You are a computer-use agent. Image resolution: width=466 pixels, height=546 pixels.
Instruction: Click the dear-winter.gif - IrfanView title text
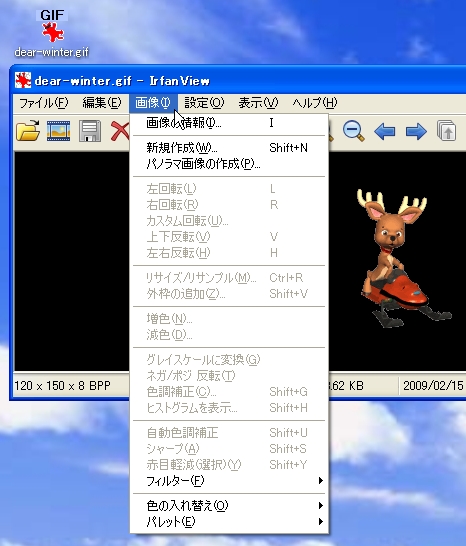(x=122, y=81)
